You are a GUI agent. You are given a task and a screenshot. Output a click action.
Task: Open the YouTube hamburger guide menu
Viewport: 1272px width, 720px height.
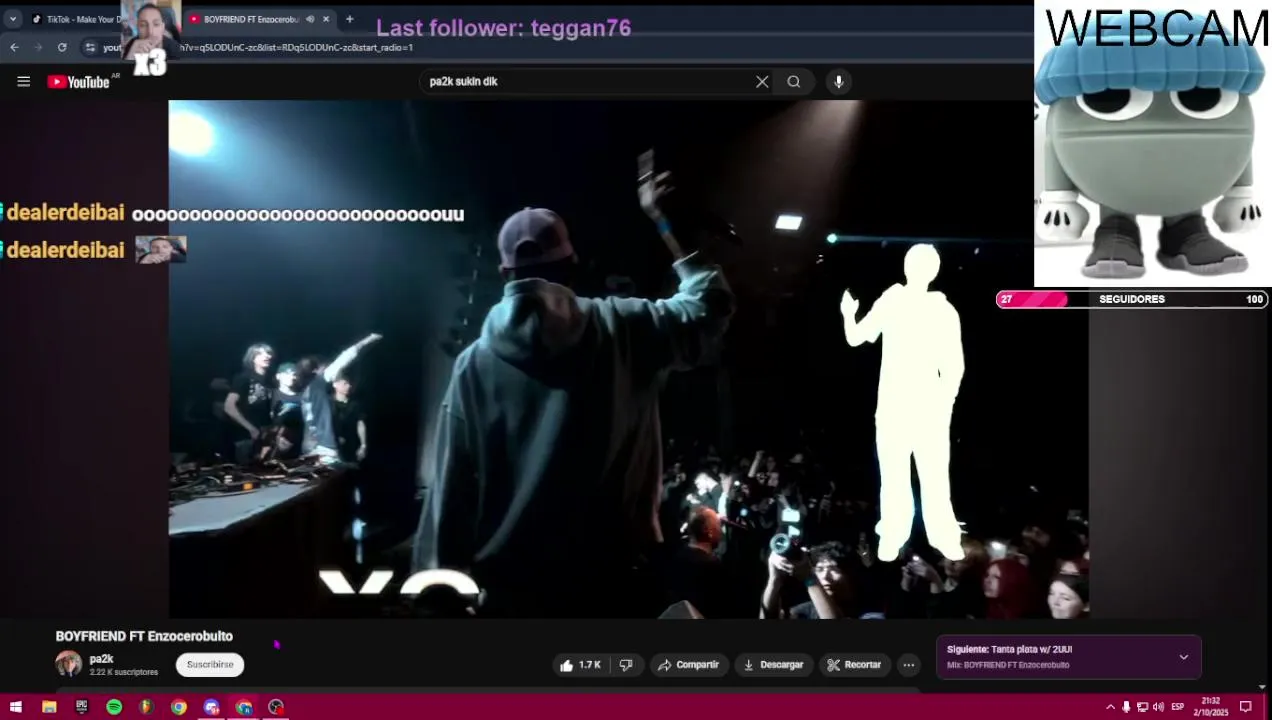(x=23, y=82)
